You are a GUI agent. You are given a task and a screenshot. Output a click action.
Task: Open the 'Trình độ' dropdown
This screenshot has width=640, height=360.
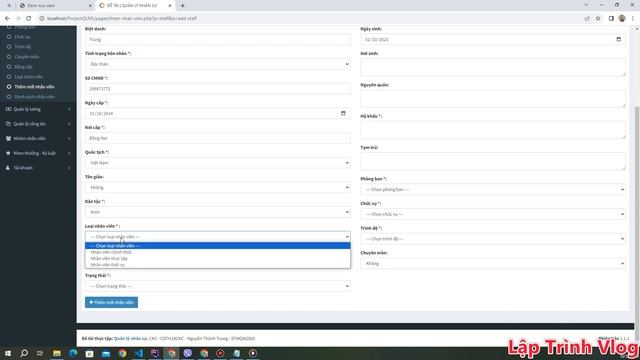(493, 239)
